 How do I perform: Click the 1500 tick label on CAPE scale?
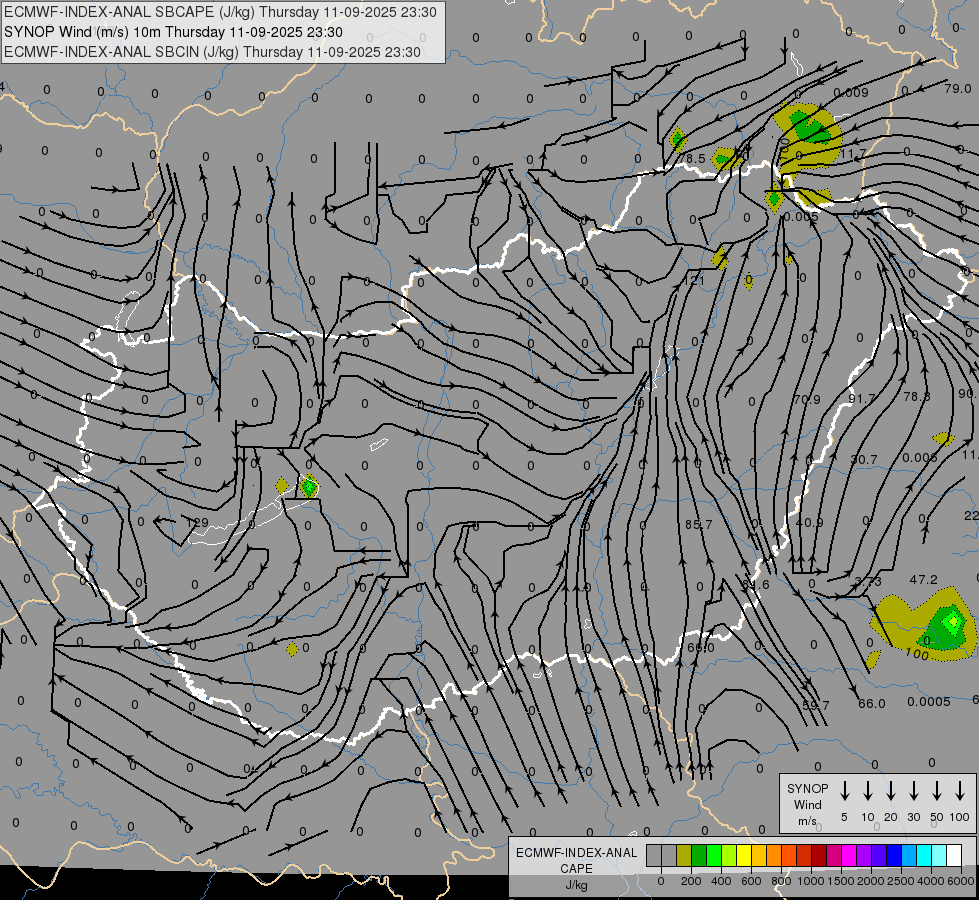pos(840,881)
